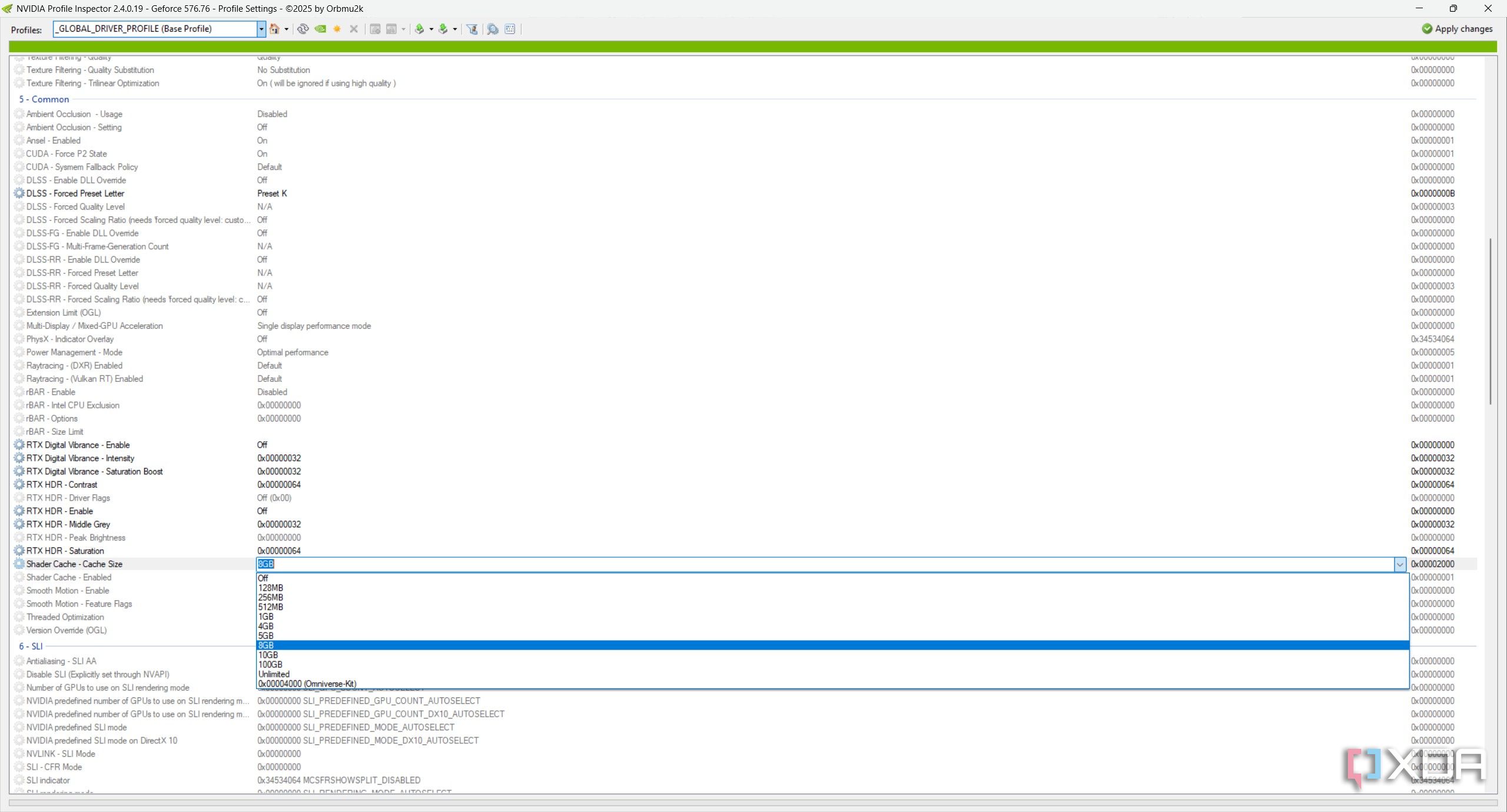
Task: Click the orange star create profile icon
Action: pyautogui.click(x=337, y=29)
